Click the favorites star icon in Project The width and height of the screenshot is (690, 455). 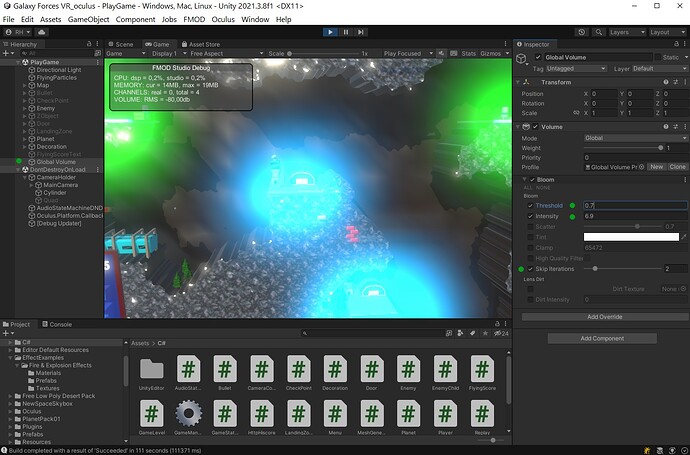(x=485, y=334)
